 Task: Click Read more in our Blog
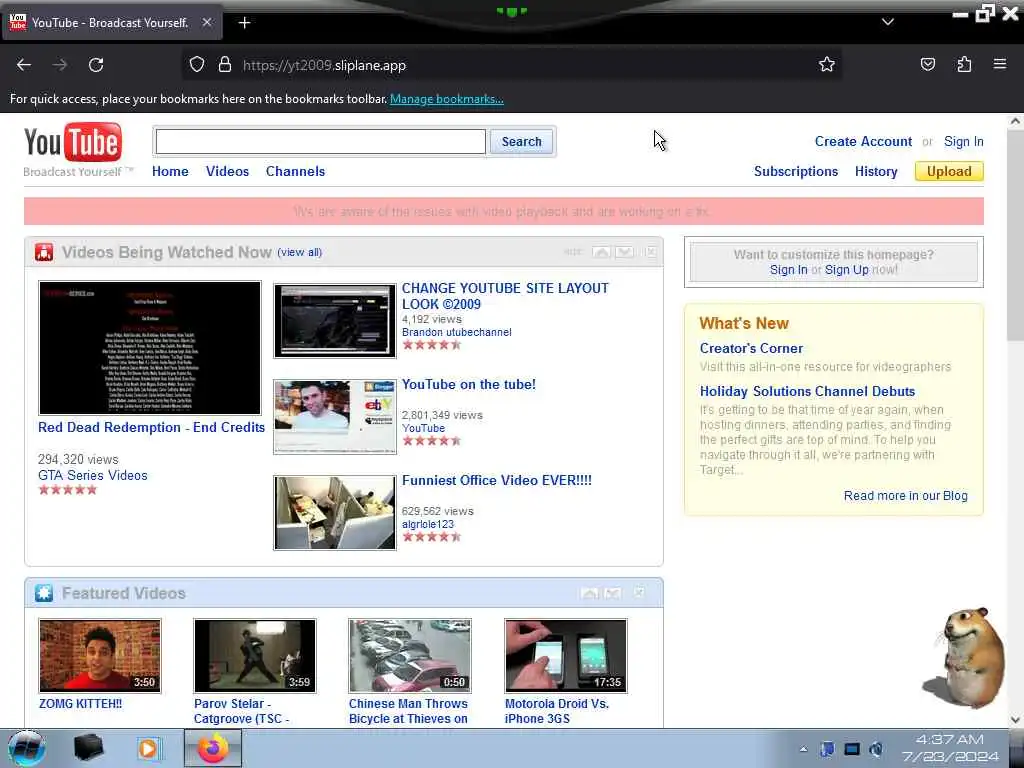click(x=905, y=496)
